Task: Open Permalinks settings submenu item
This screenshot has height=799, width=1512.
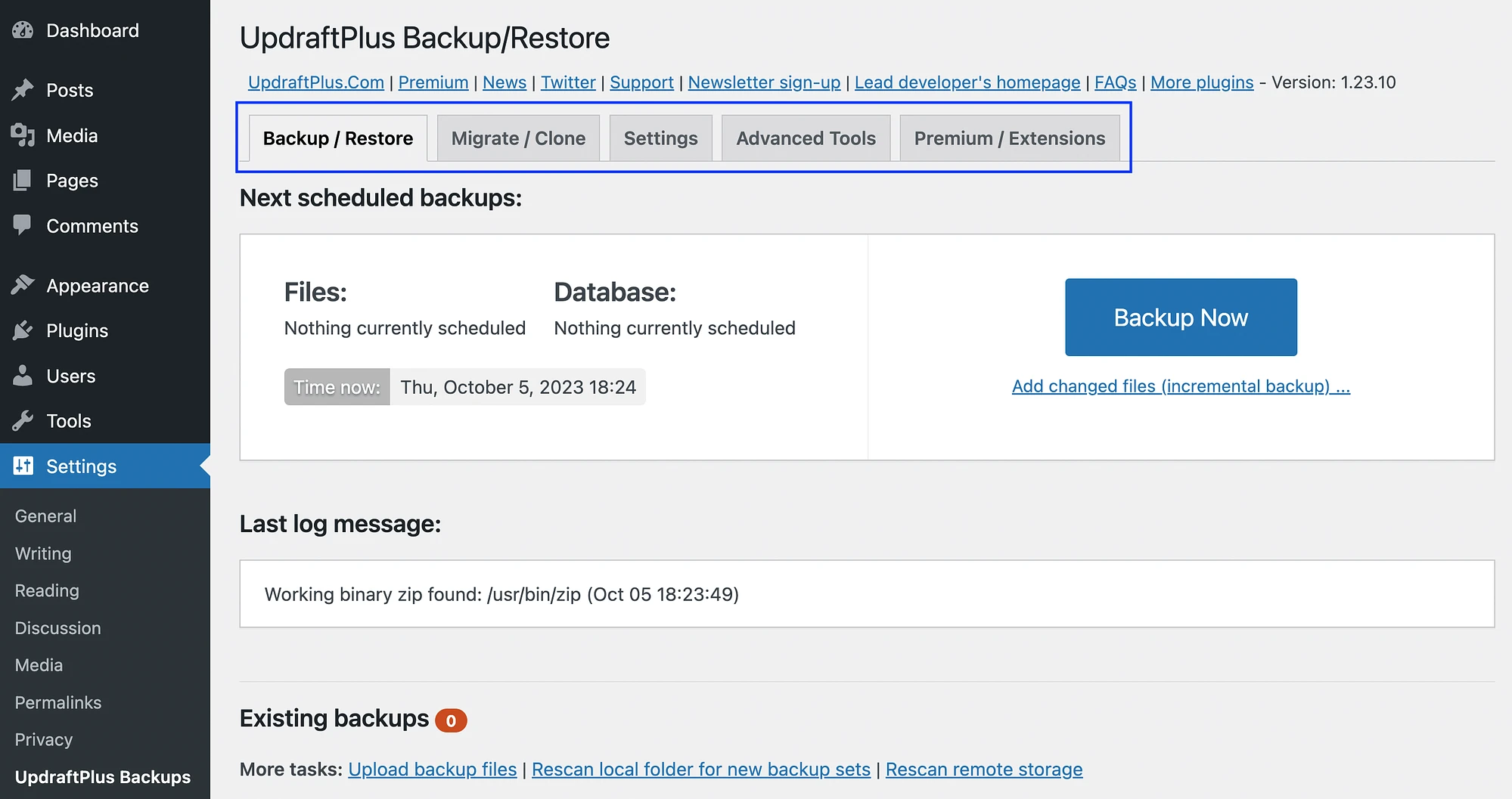Action: tap(58, 702)
